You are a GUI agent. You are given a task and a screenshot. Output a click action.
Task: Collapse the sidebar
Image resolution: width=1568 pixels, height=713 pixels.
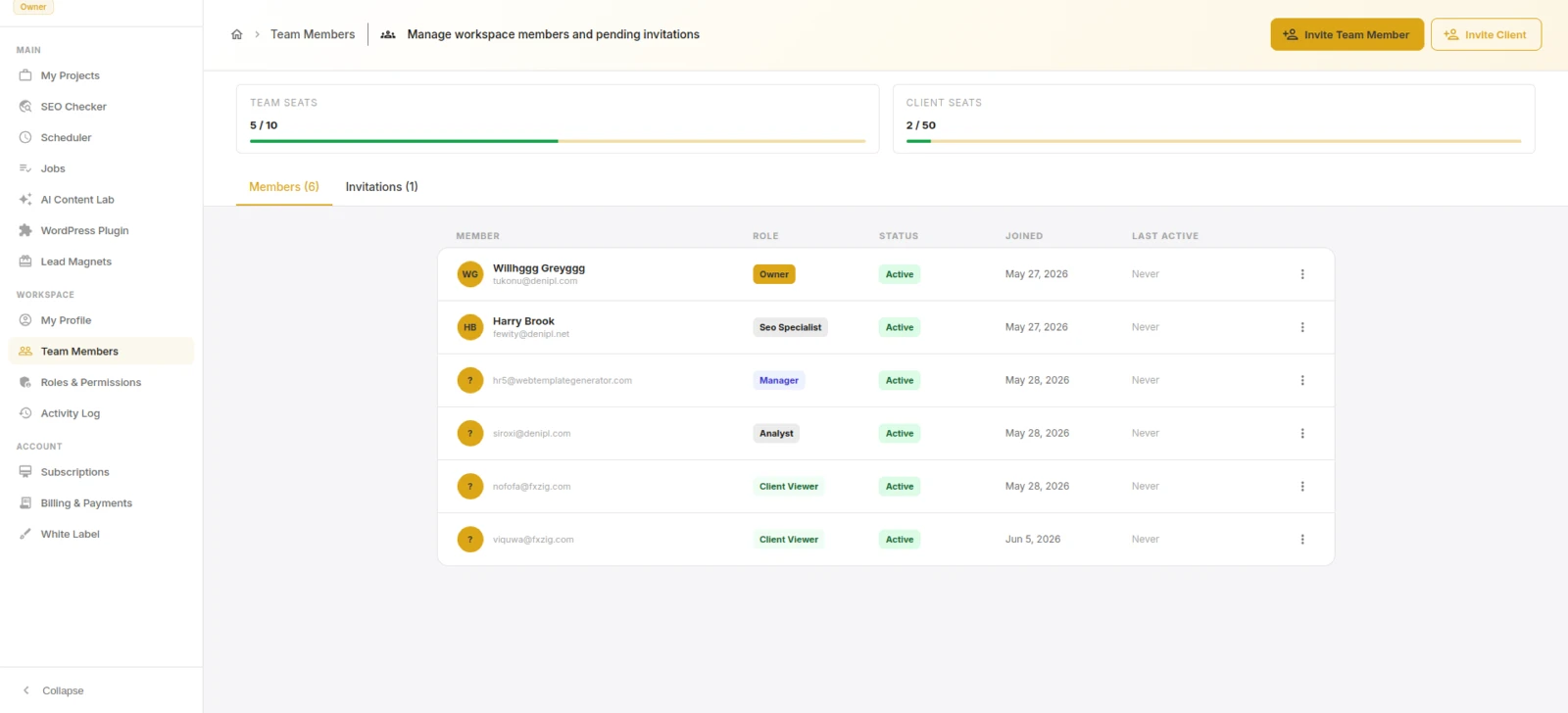pos(53,690)
